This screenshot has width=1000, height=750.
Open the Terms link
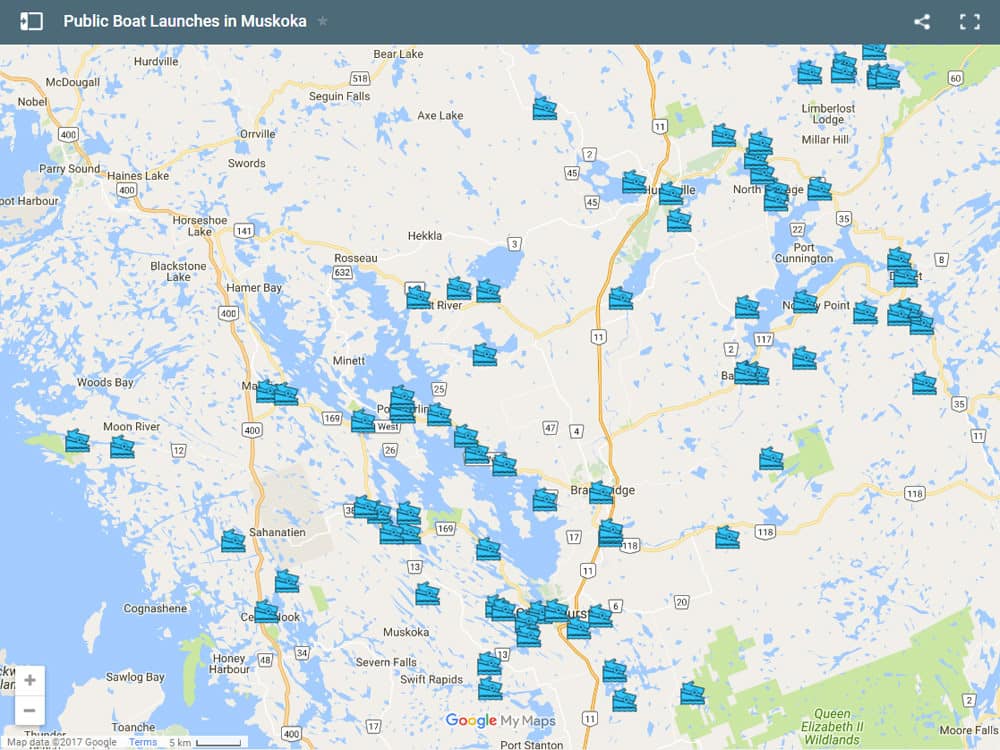tap(143, 742)
